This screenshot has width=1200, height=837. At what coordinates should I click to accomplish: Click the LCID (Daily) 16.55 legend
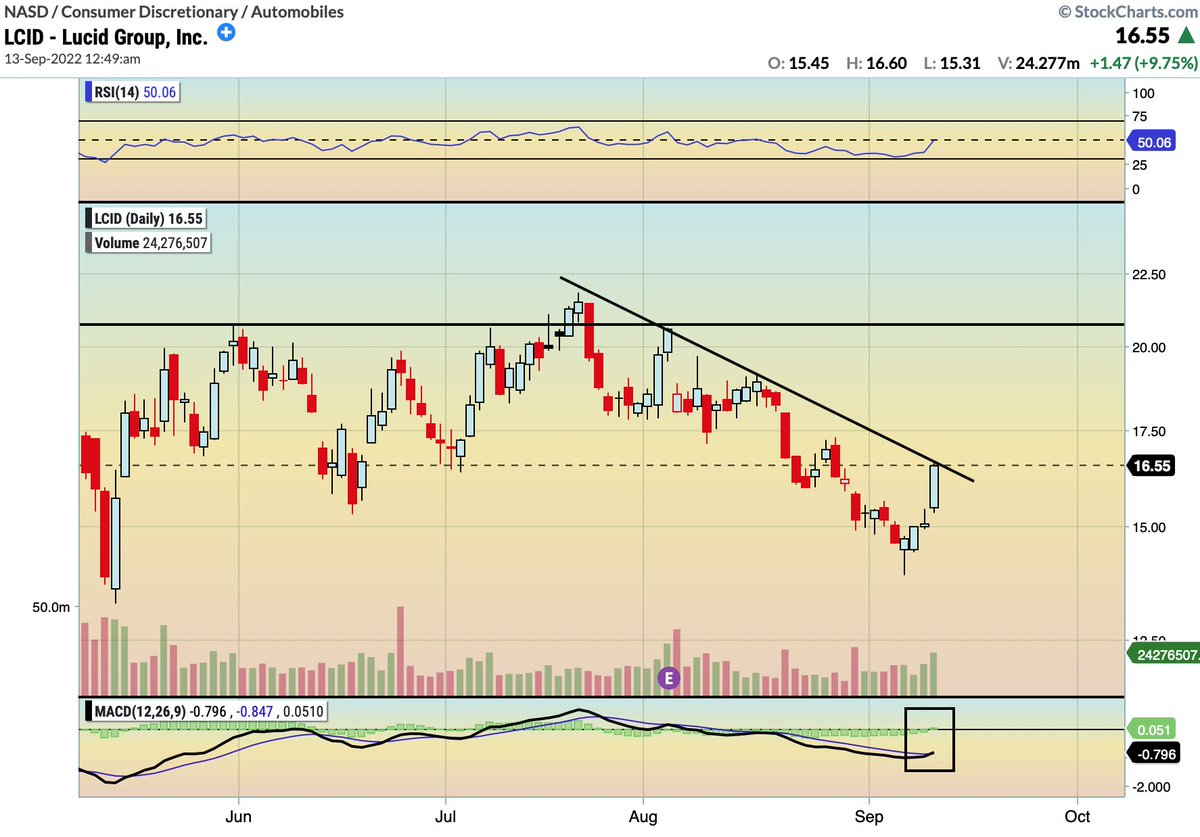(145, 217)
